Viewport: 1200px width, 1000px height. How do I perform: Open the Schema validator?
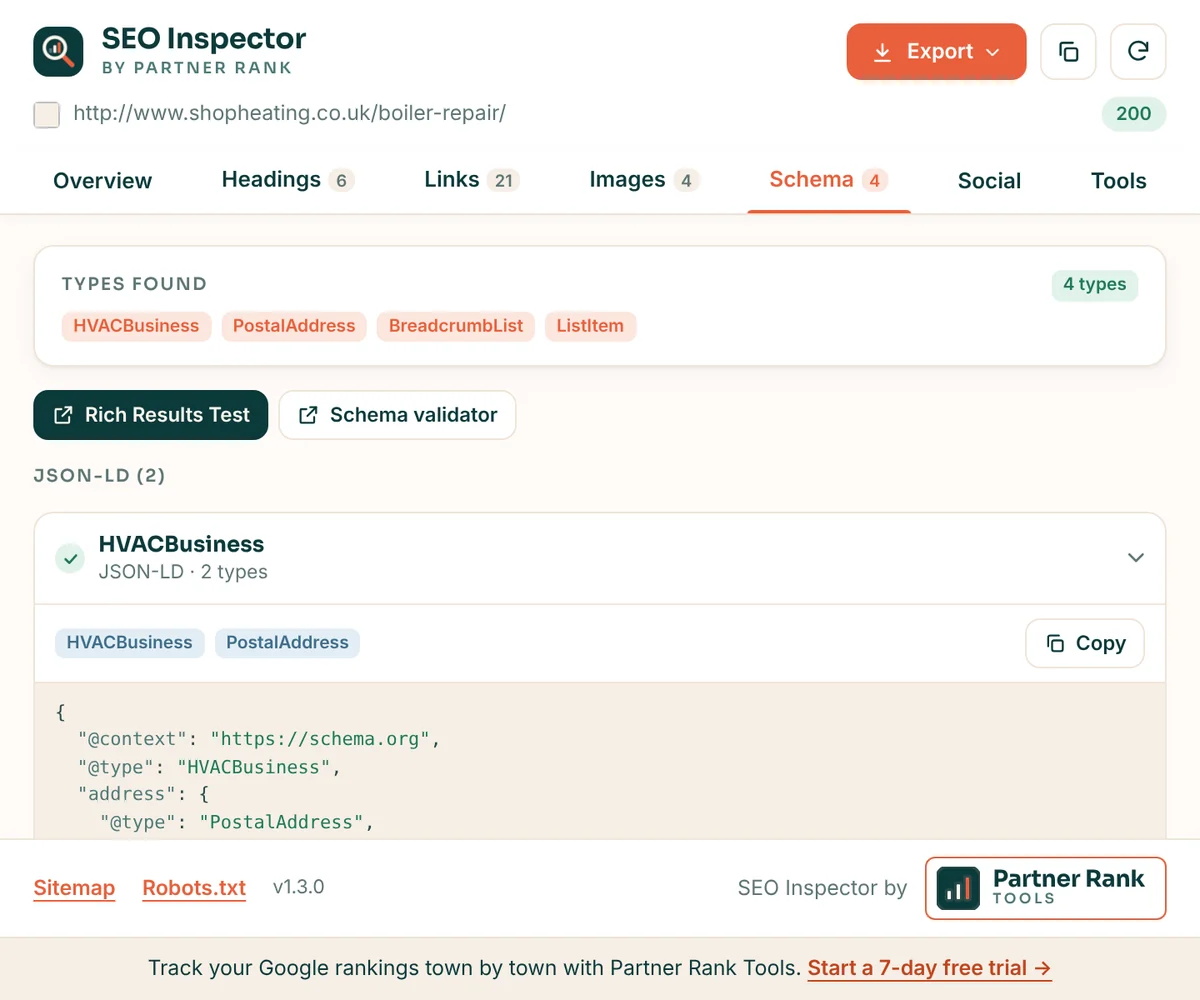(x=397, y=415)
